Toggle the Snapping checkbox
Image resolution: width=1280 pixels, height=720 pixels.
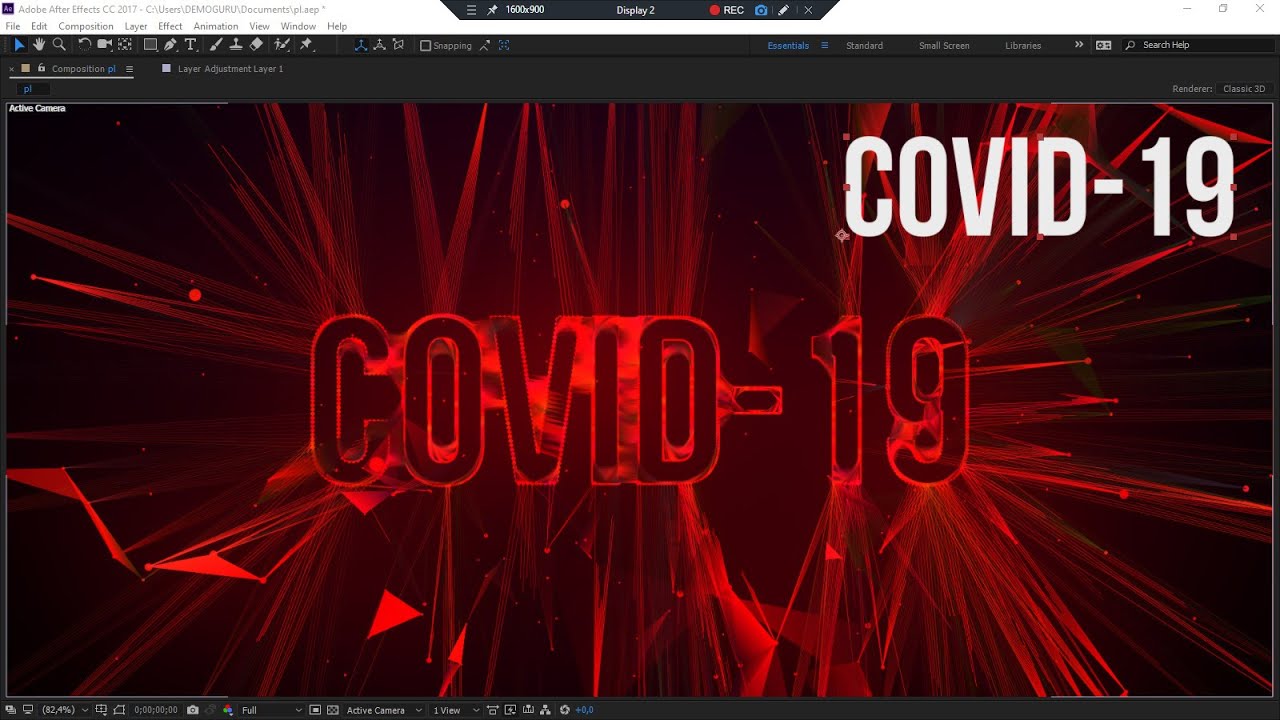point(425,45)
